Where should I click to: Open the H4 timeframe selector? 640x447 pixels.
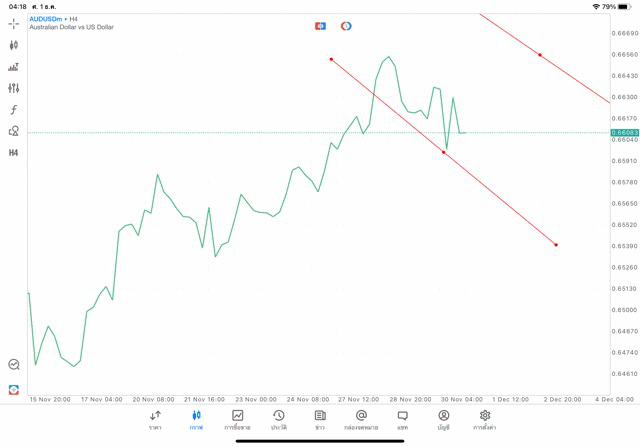tap(13, 153)
